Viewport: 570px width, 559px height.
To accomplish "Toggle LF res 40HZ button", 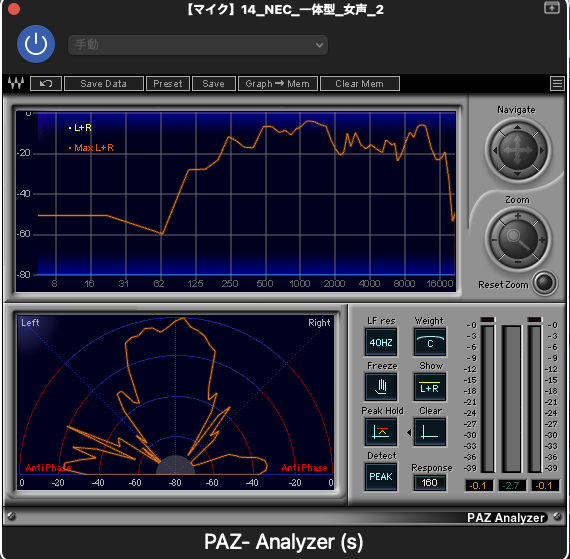I will point(381,342).
